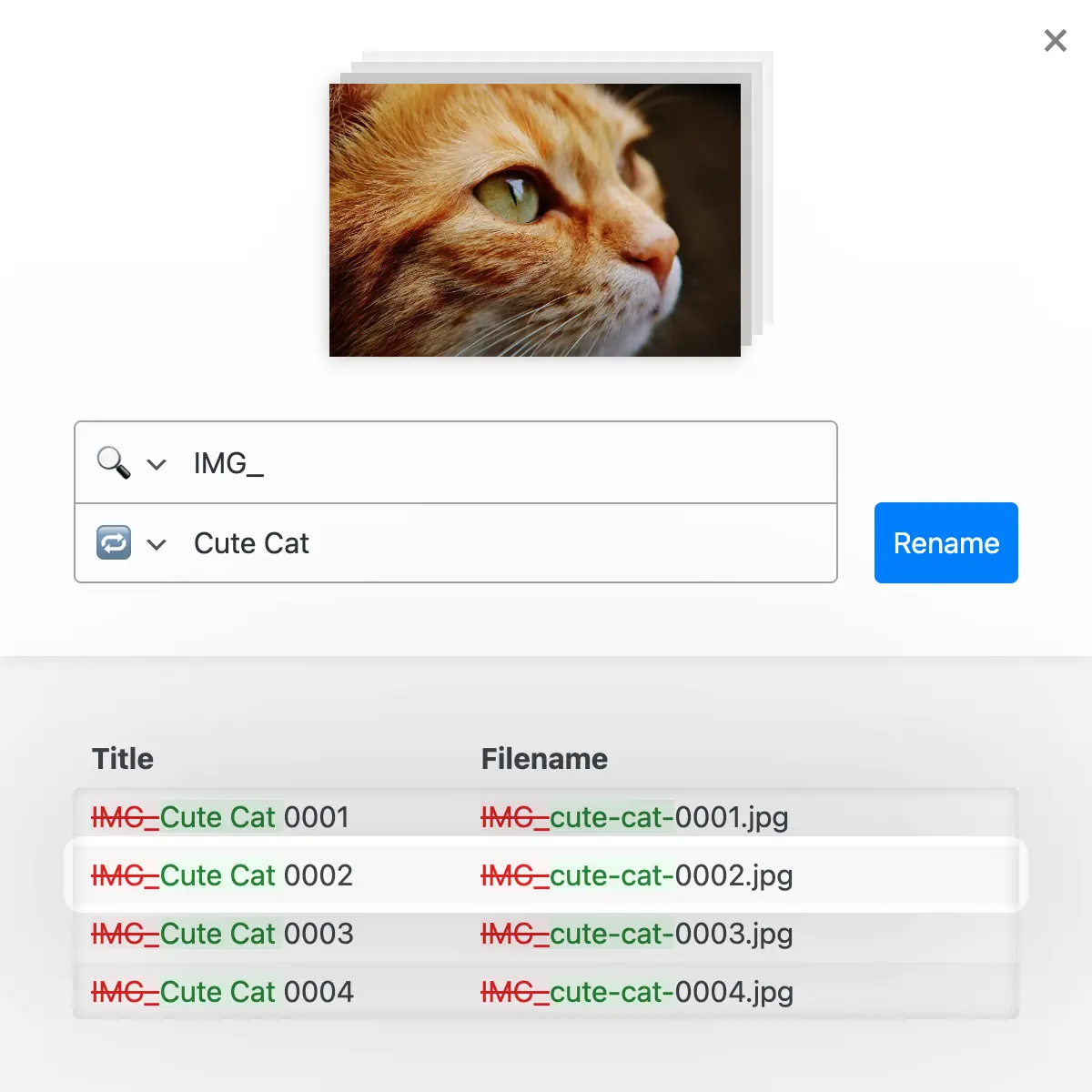This screenshot has width=1092, height=1092.
Task: Open the search options dropdown chevron
Action: 157,464
